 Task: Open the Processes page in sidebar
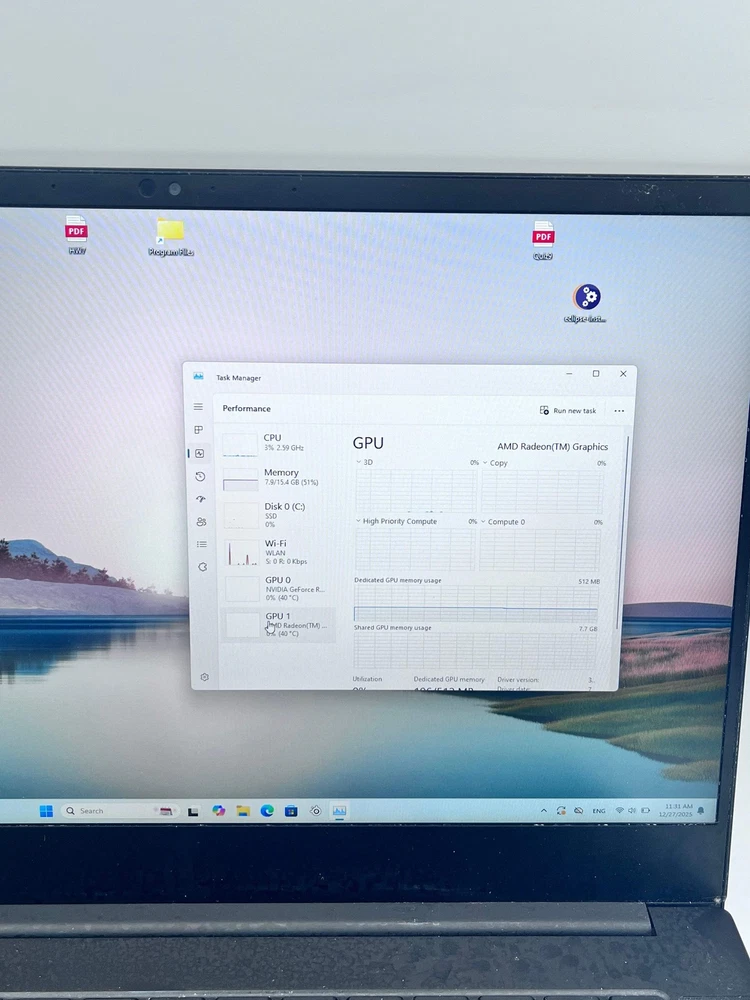(199, 430)
